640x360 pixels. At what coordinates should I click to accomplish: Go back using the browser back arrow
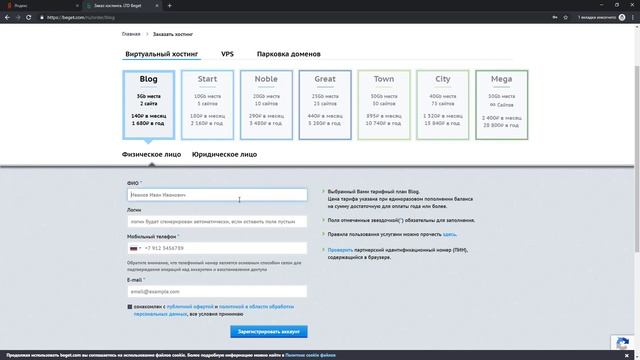tap(7, 18)
